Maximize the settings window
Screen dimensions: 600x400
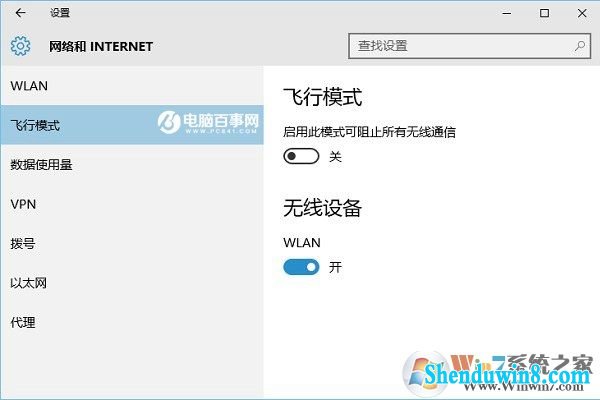pos(544,13)
